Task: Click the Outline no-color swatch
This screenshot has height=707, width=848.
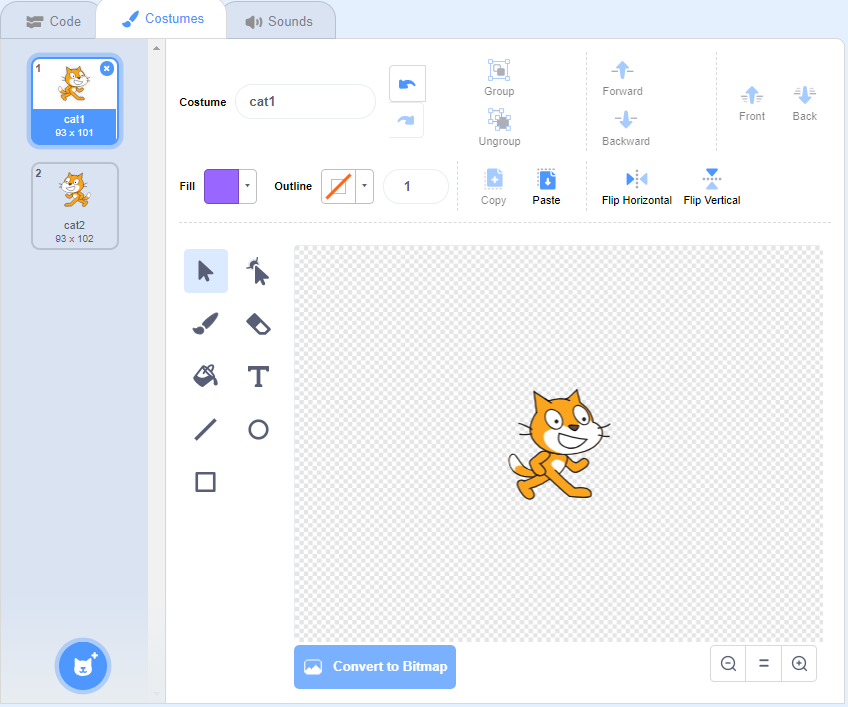Action: click(x=339, y=186)
